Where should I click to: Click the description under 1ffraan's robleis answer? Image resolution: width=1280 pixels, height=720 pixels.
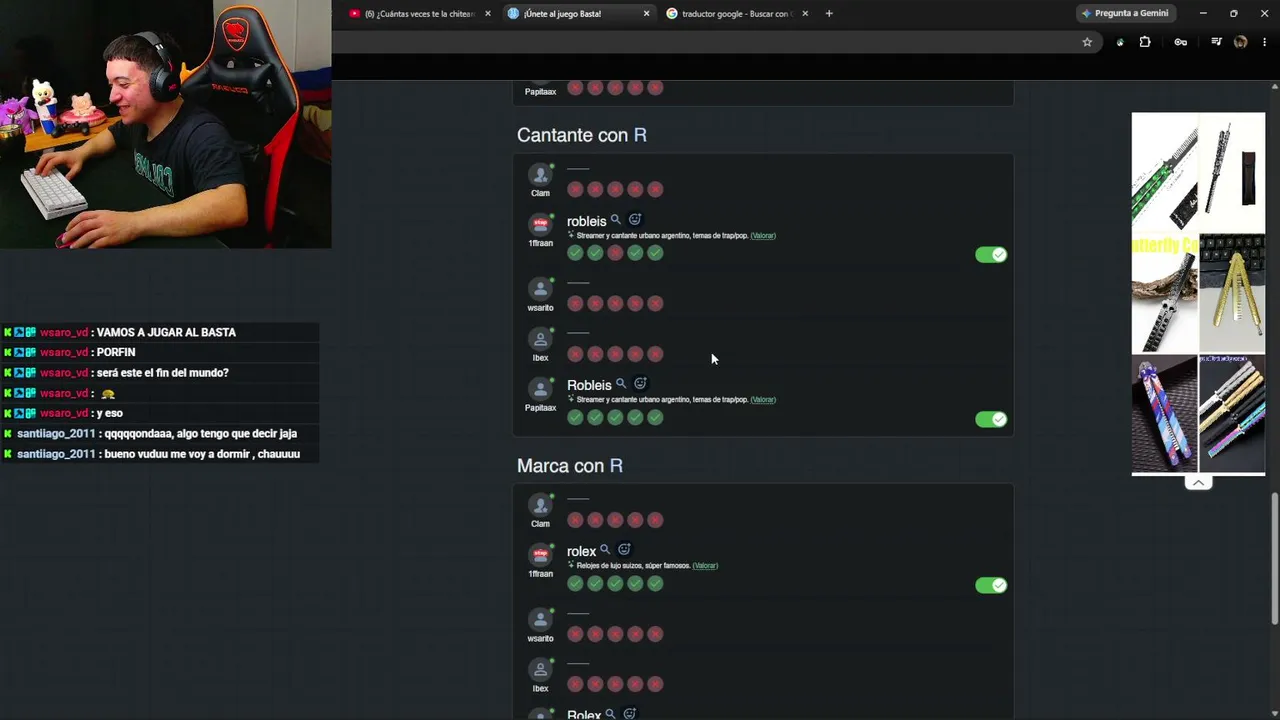tap(662, 236)
